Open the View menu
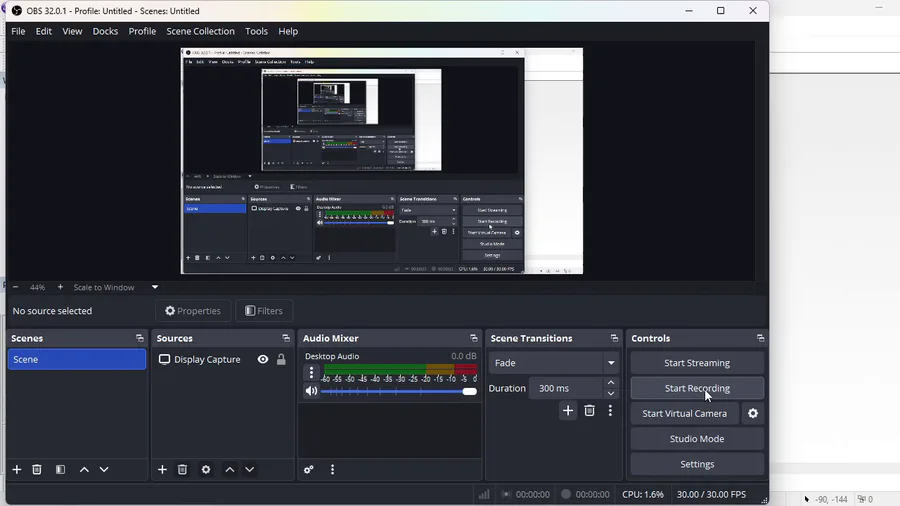The image size is (900, 506). click(72, 31)
